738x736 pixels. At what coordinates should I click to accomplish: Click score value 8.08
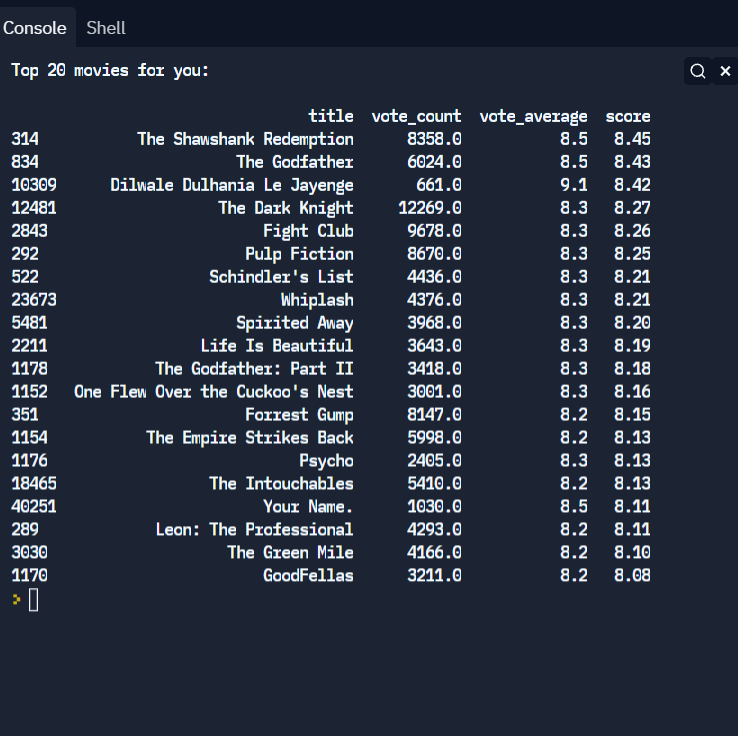[632, 576]
